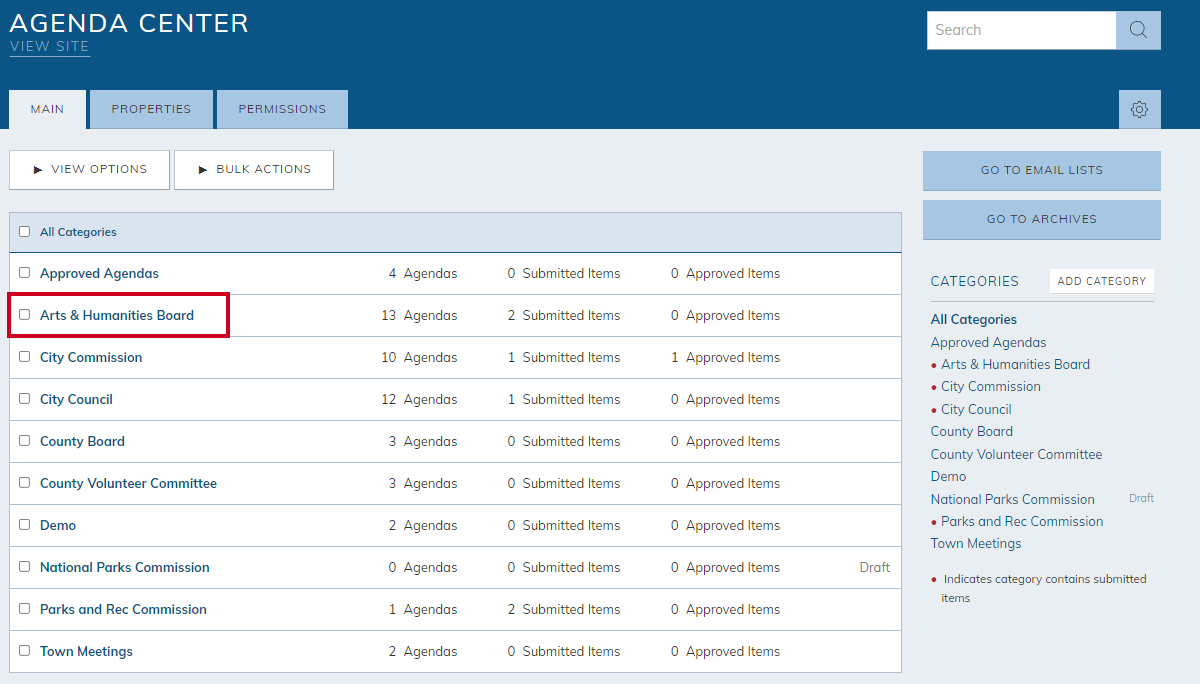Expand the View Options panel
The width and height of the screenshot is (1200, 684).
click(90, 170)
